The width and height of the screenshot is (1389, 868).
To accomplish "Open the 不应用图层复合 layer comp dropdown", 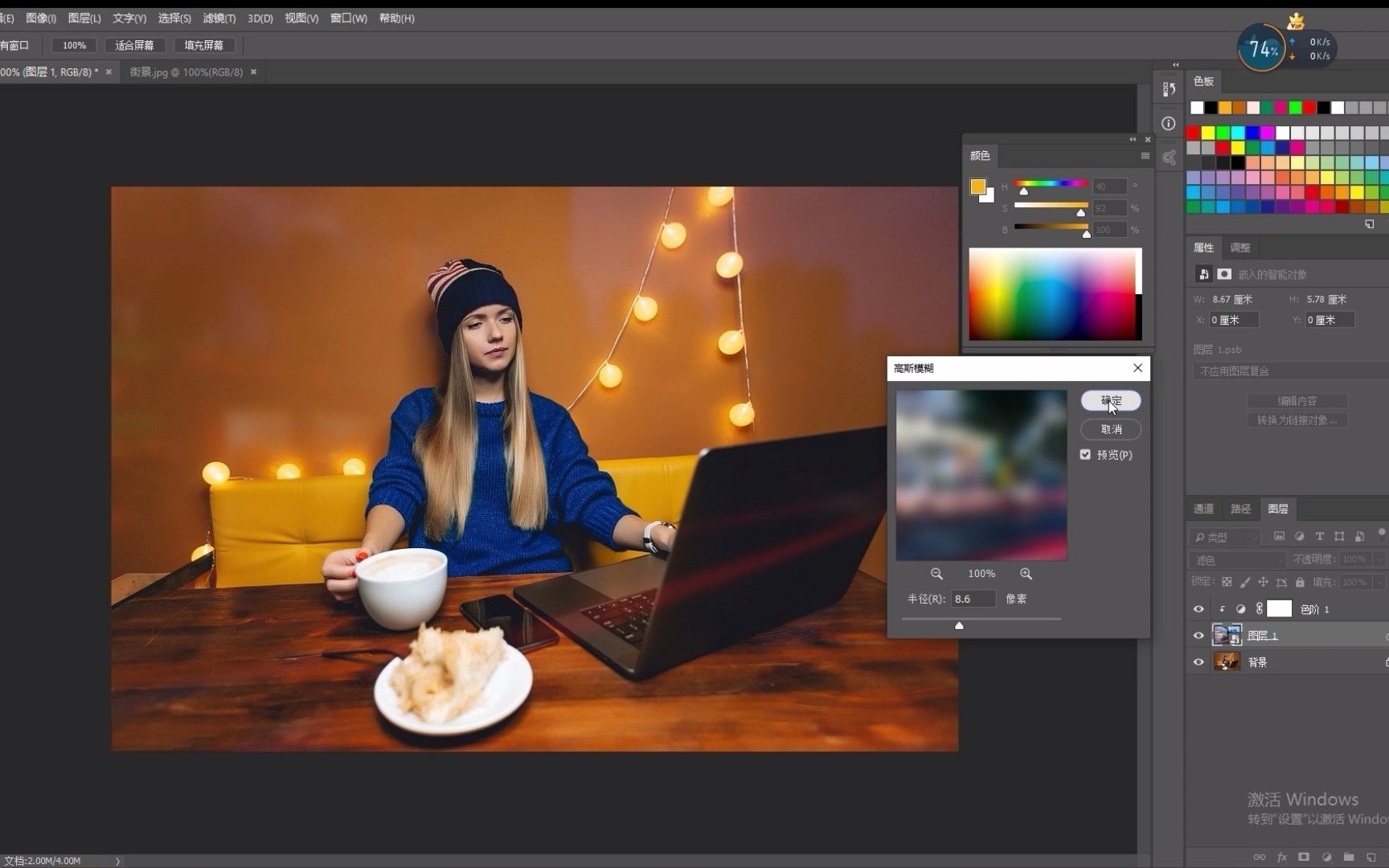I will click(1291, 371).
